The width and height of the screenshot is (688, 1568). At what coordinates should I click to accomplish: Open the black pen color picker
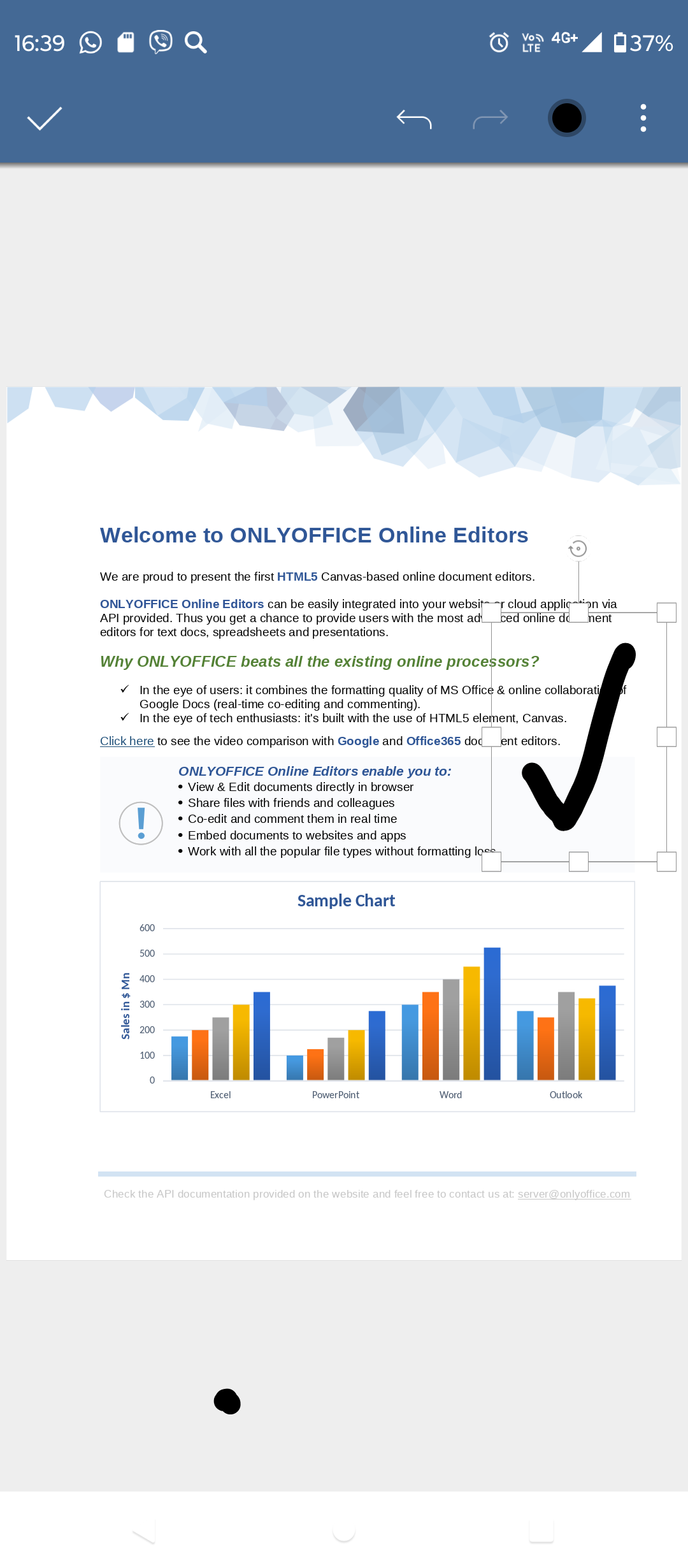[566, 119]
